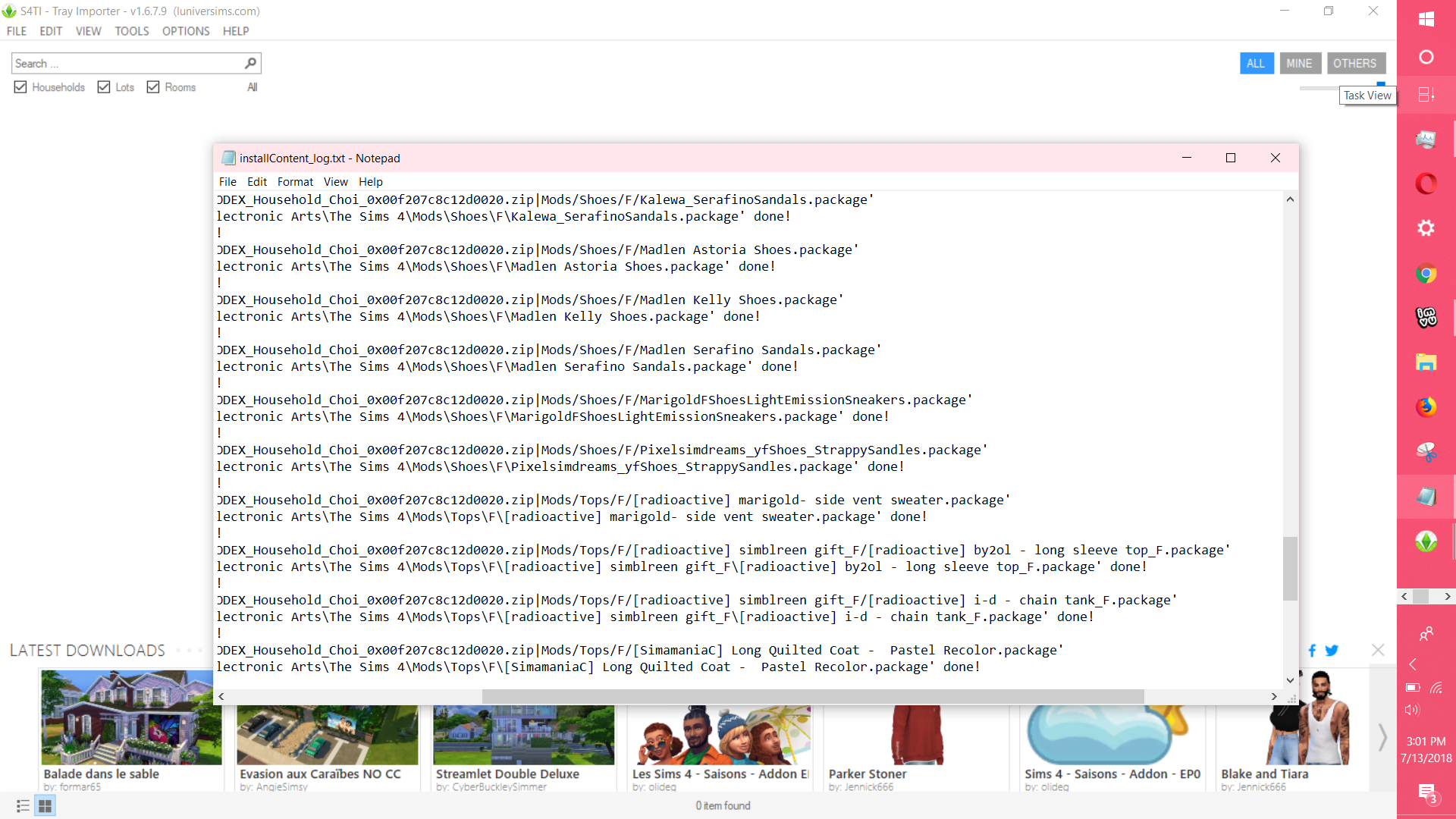Click the All filter label
The height and width of the screenshot is (819, 1456).
[x=252, y=87]
